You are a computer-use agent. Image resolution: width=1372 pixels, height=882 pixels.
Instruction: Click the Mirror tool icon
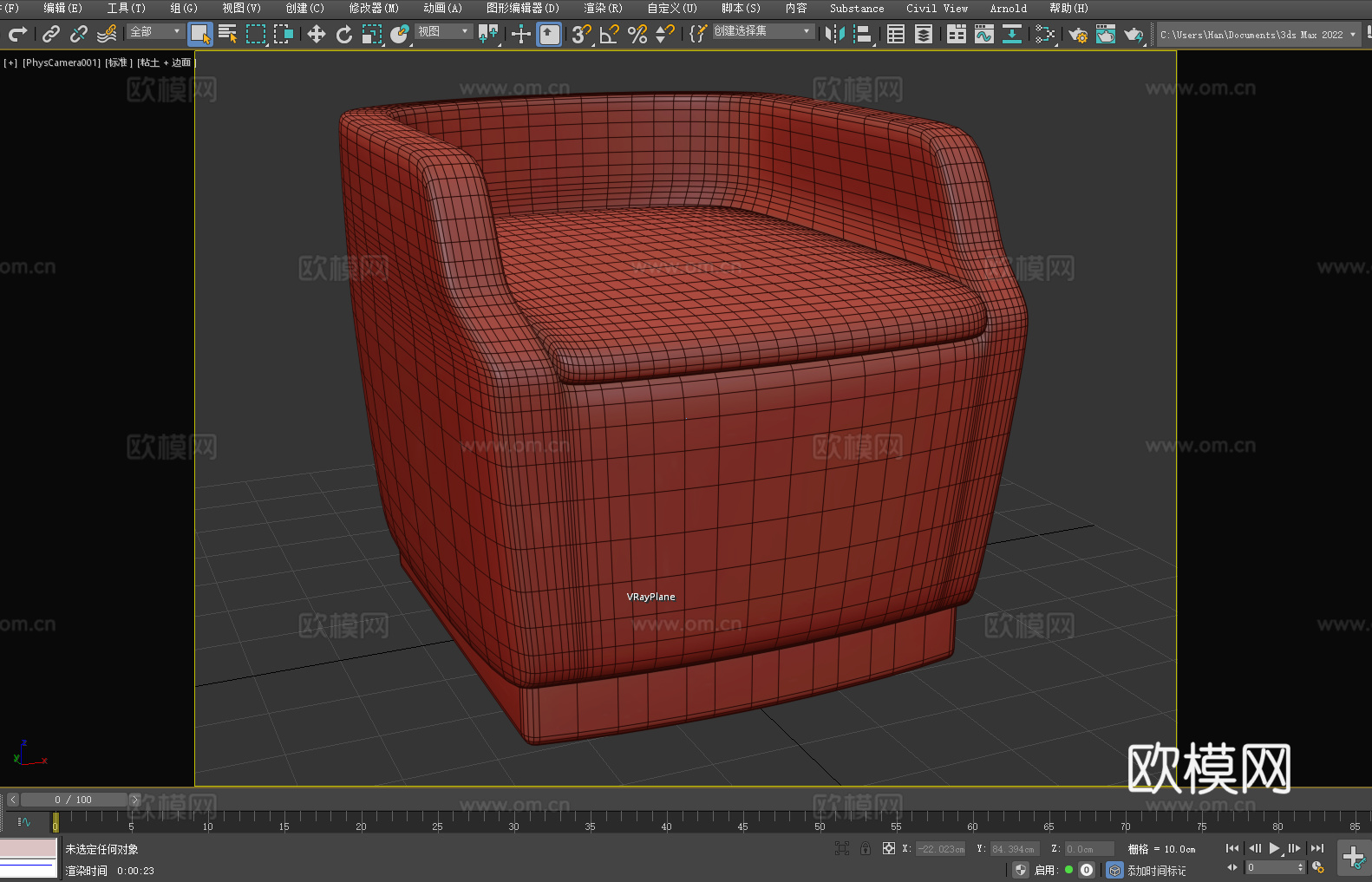coord(835,34)
